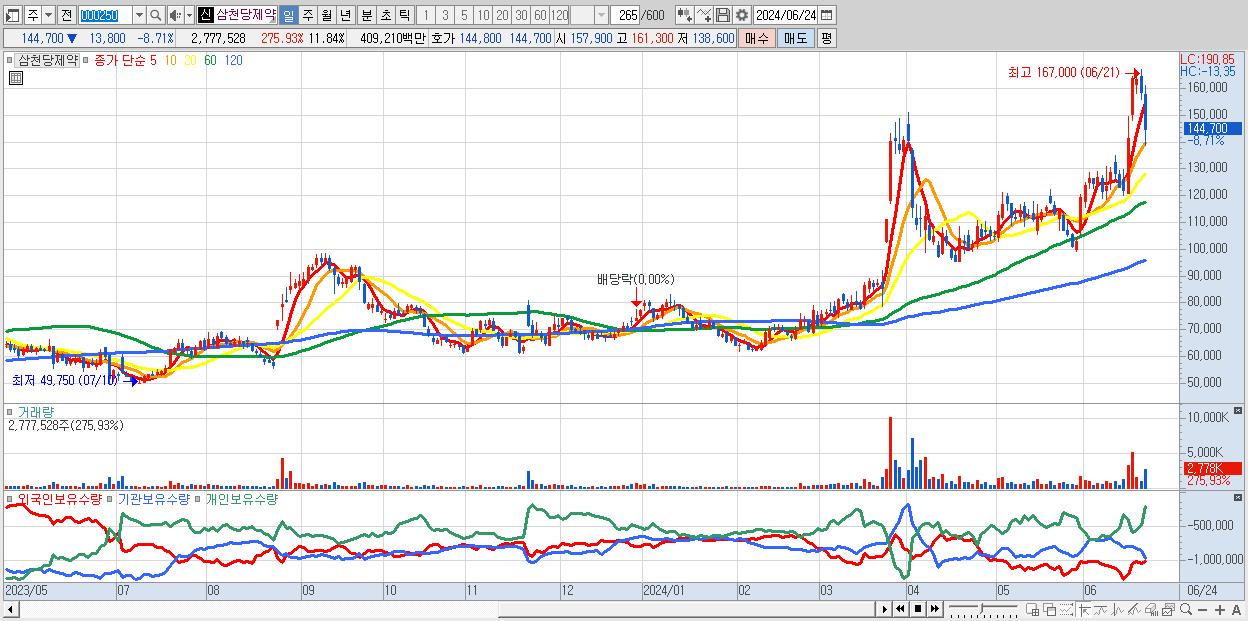Adjust the chart zoom slider handle

(x=982, y=608)
